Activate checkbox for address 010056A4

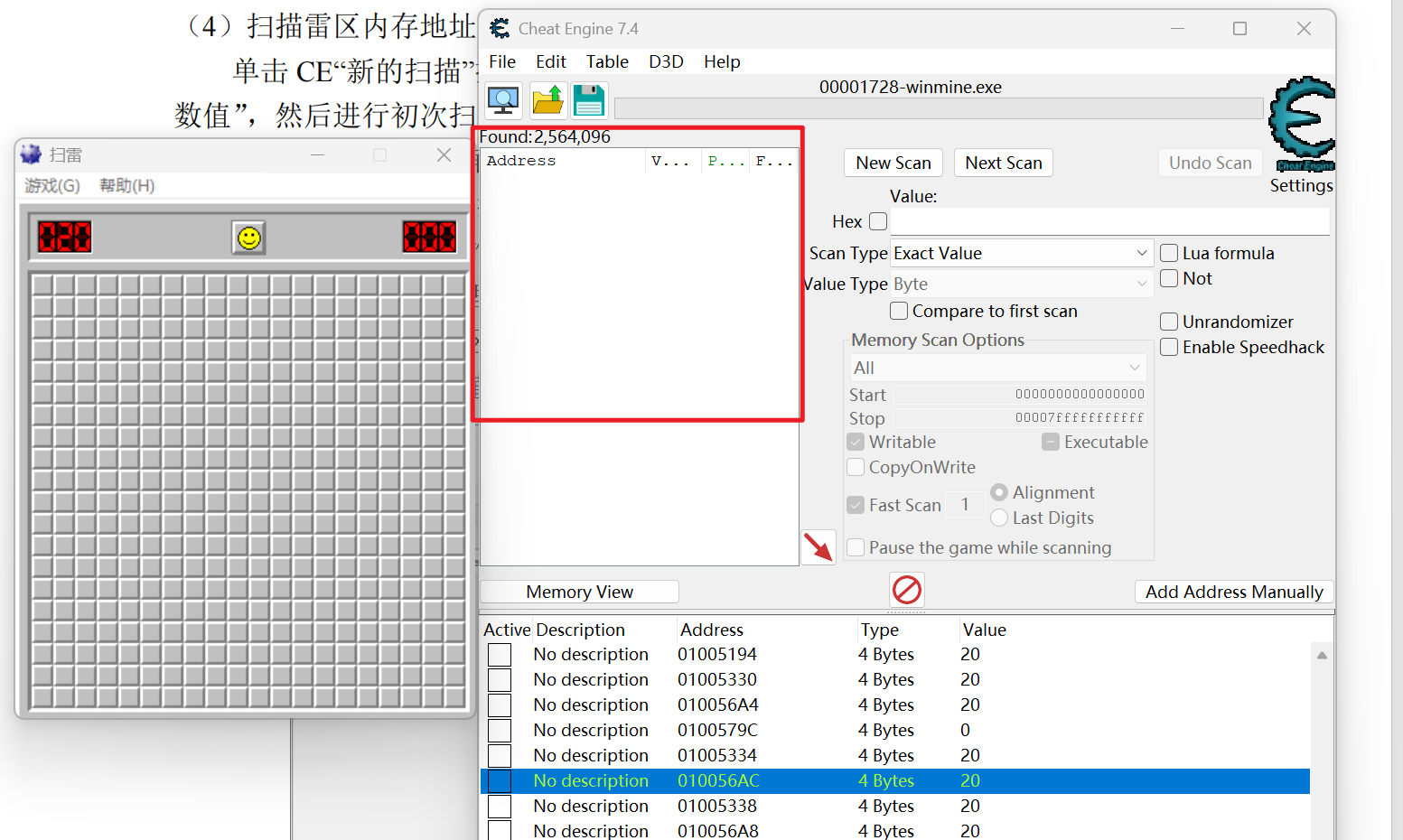(x=500, y=705)
